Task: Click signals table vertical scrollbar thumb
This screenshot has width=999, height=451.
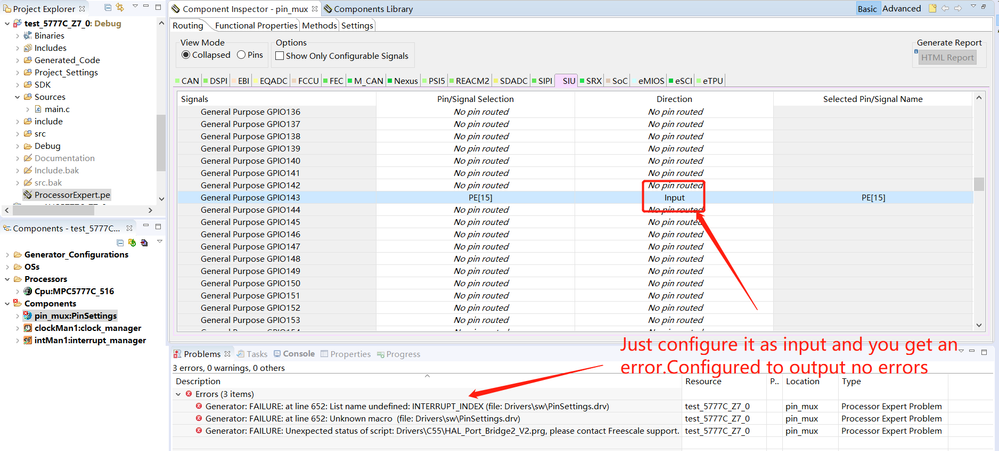Action: (979, 184)
